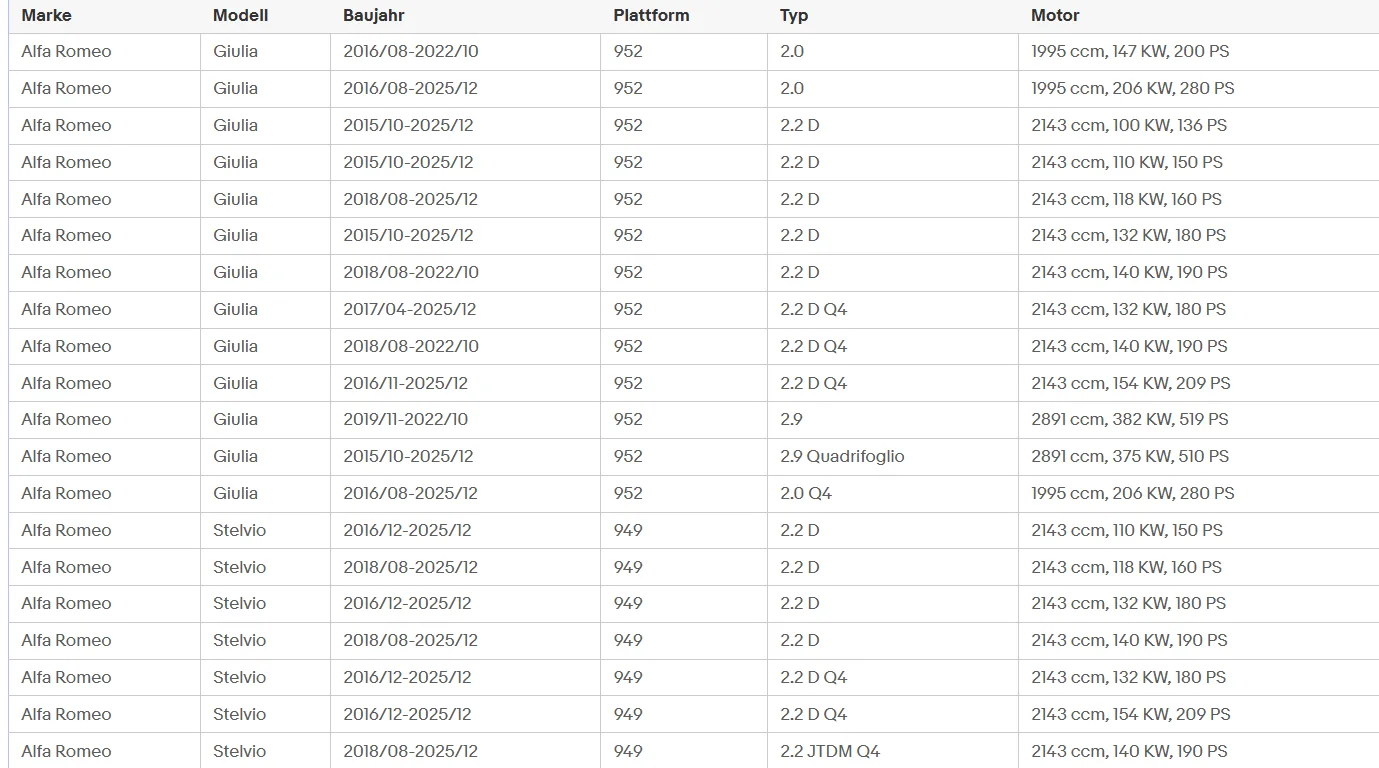Select "2018/08-2025/12" in the 2.2 JTDM Q4 row
Image resolution: width=1379 pixels, height=768 pixels.
tap(410, 751)
